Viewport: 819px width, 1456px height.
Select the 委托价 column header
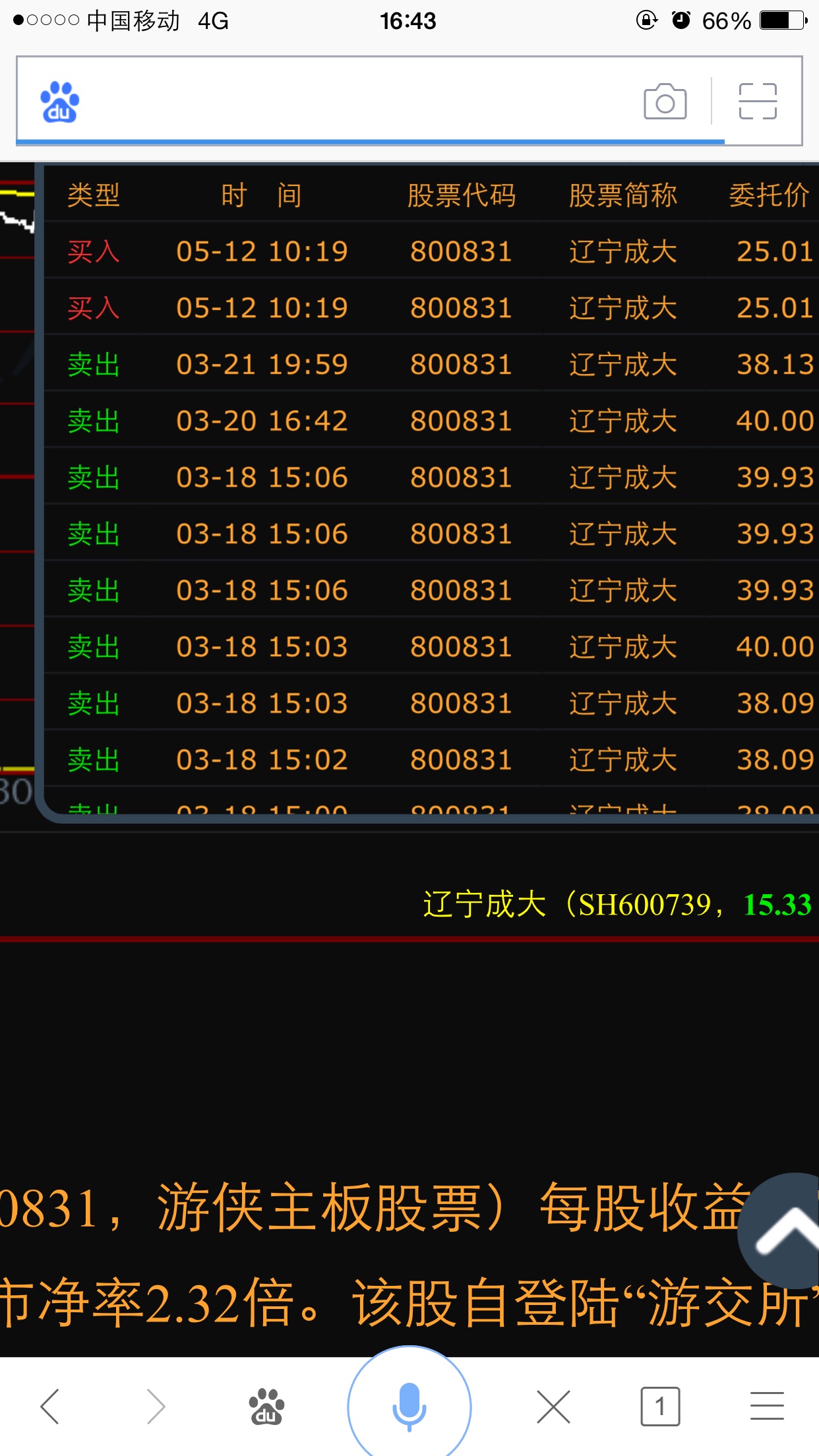pyautogui.click(x=769, y=195)
